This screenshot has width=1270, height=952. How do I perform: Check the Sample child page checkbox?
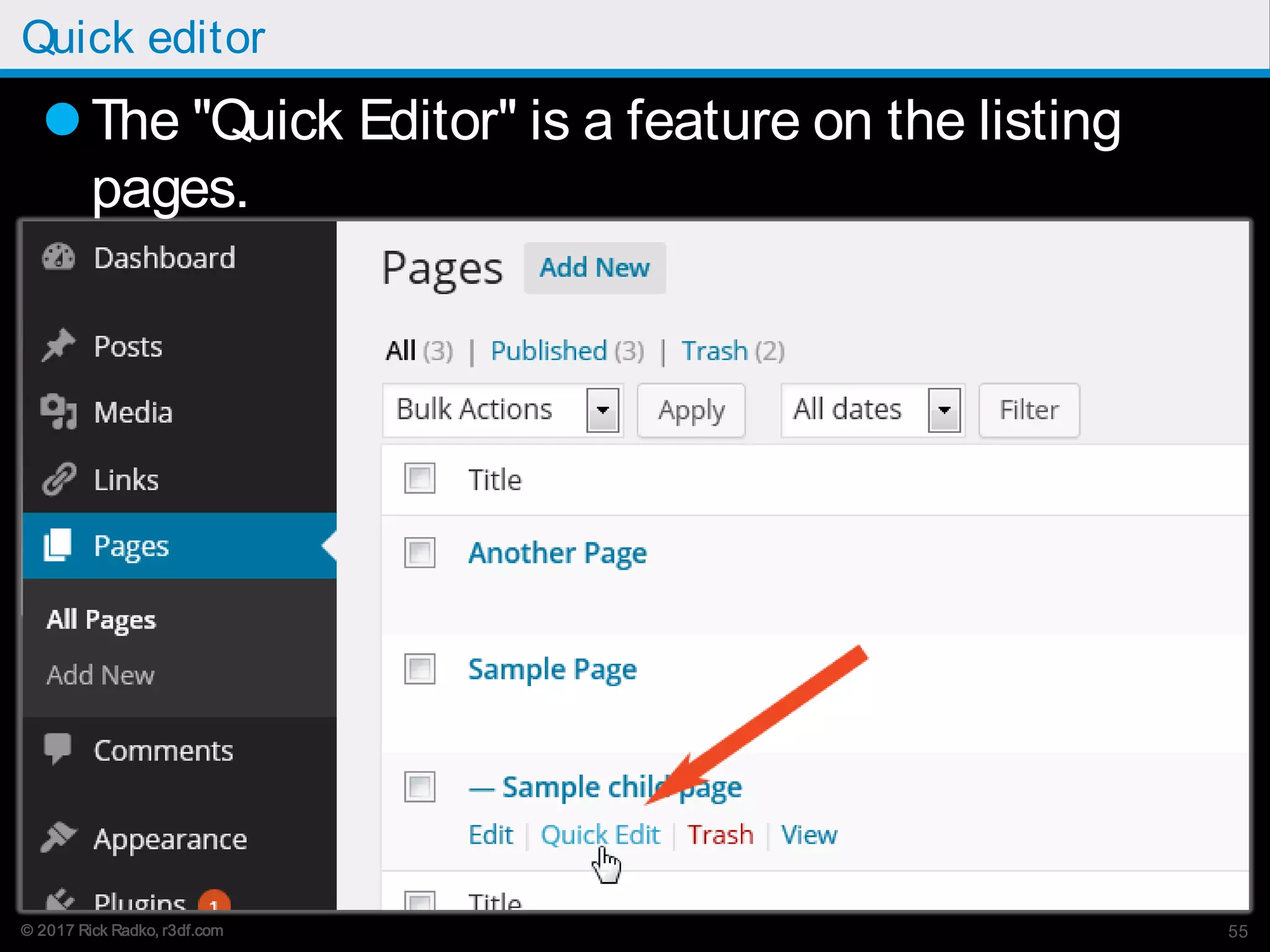pyautogui.click(x=420, y=787)
